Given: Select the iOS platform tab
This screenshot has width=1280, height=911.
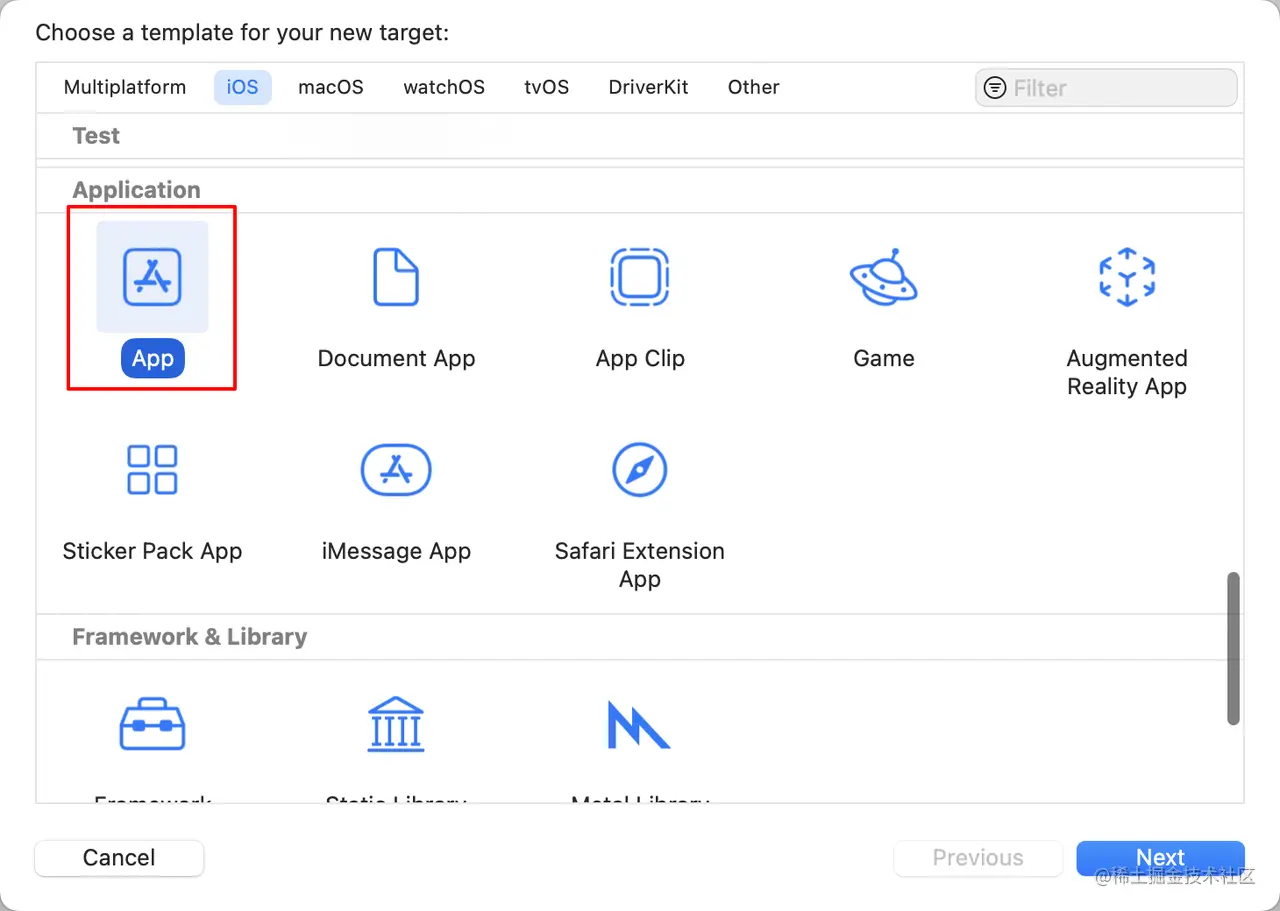Looking at the screenshot, I should point(242,87).
